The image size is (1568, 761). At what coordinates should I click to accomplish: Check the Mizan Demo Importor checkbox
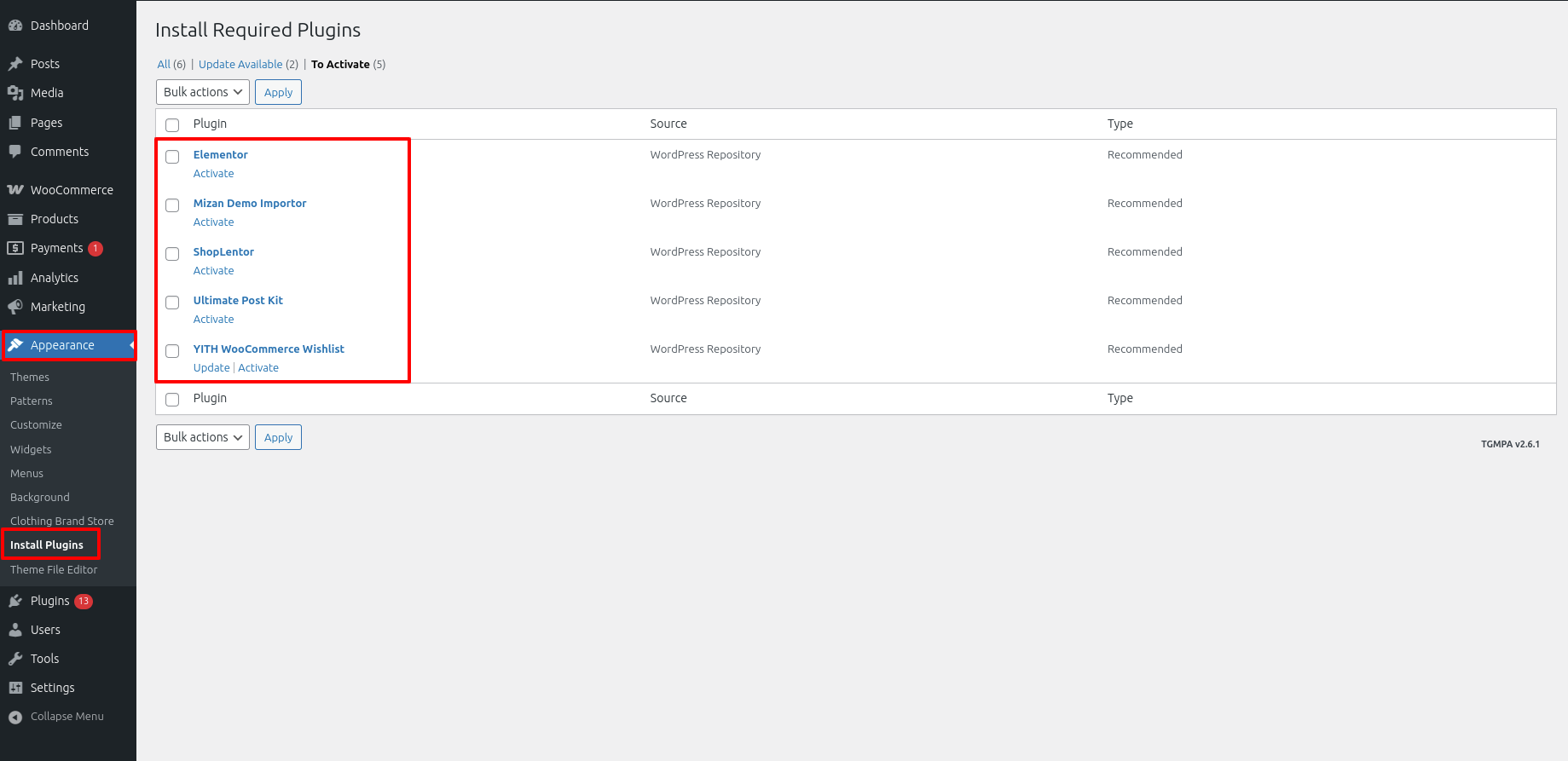172,205
